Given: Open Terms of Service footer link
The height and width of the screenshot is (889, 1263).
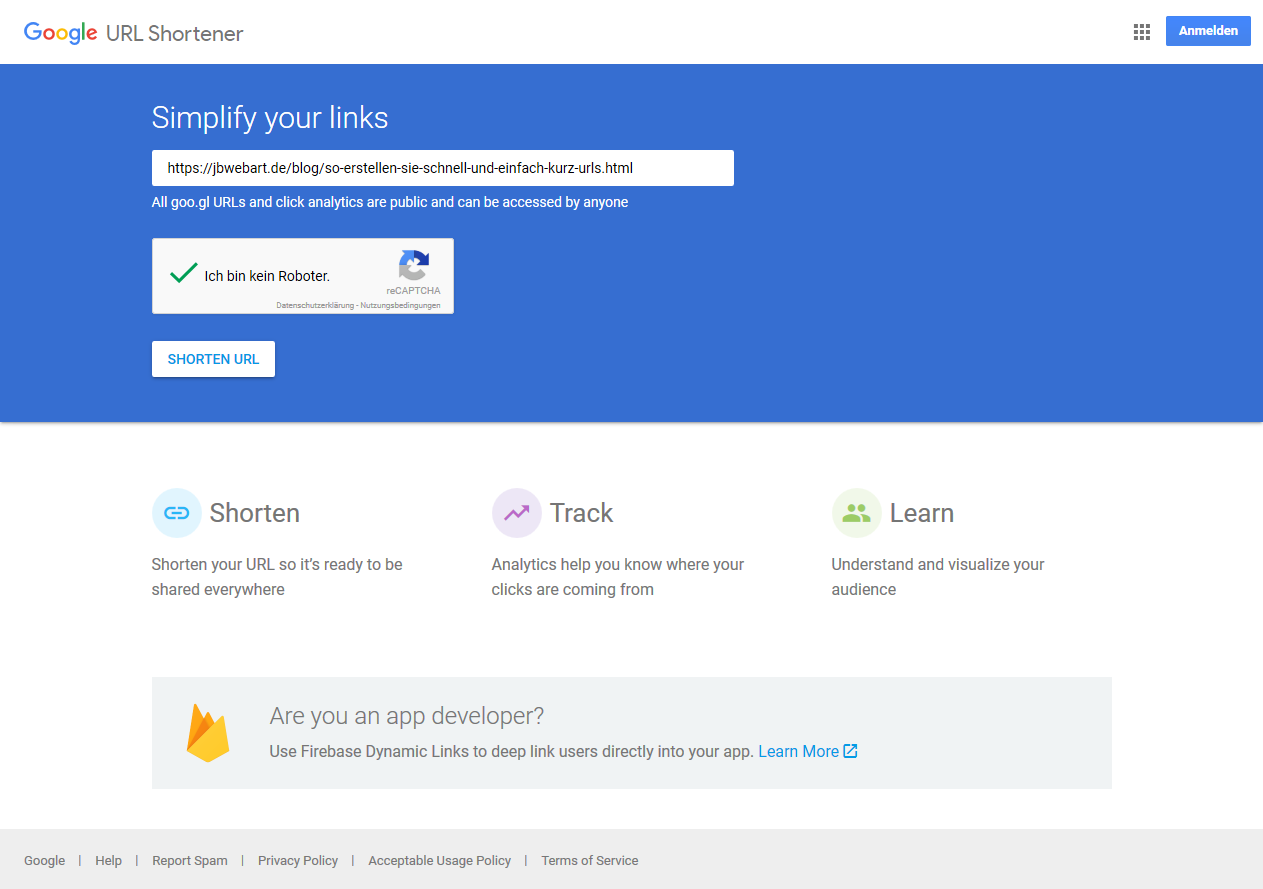Looking at the screenshot, I should [x=589, y=860].
